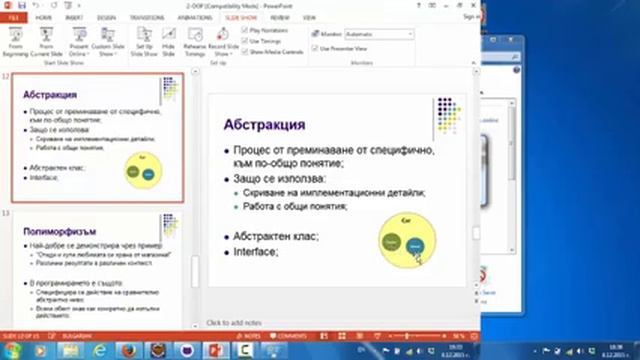Click the zoom percentage value
The image size is (640, 360).
pyautogui.click(x=458, y=336)
